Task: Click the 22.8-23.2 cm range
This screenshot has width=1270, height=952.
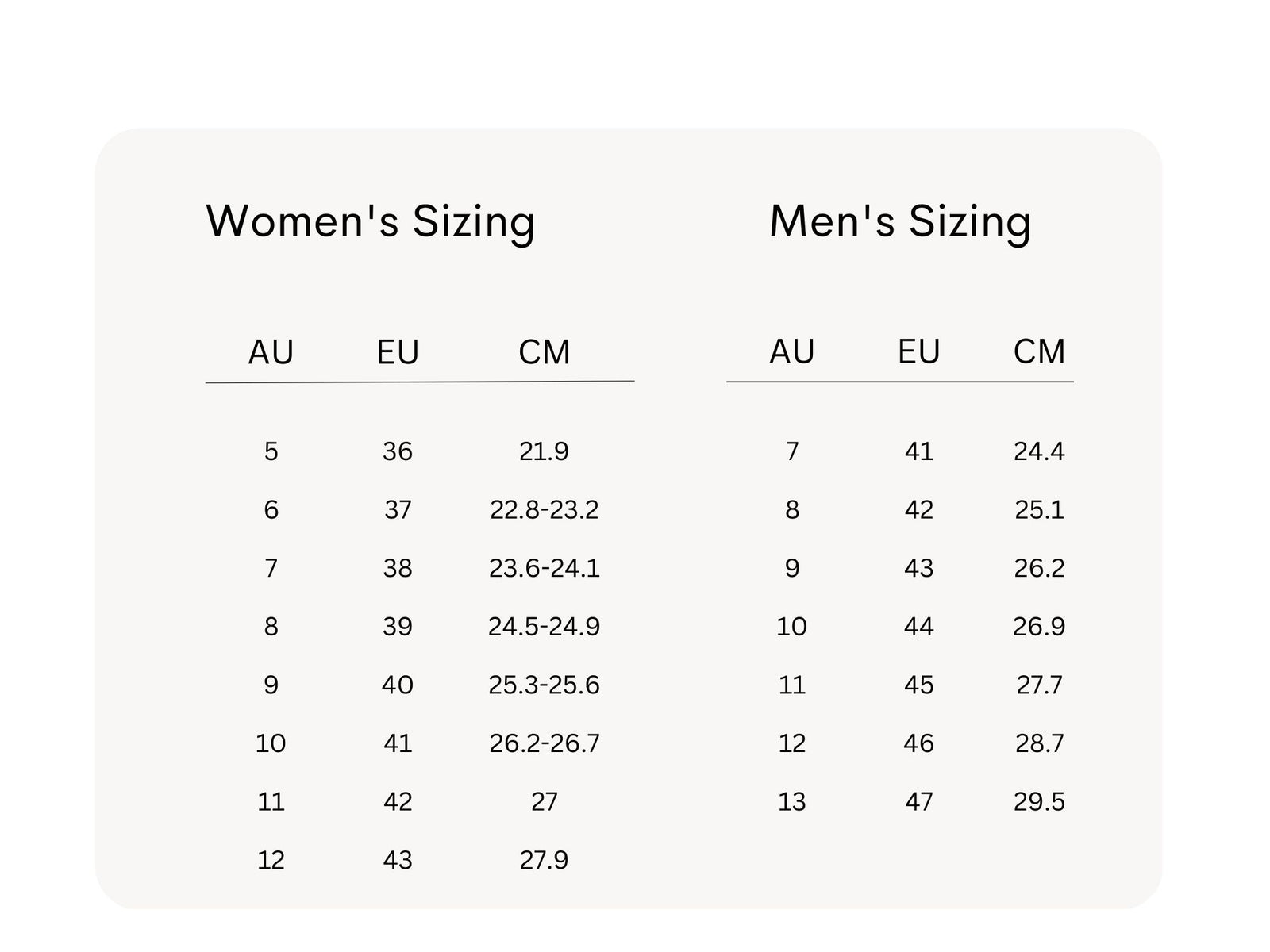Action: tap(545, 509)
